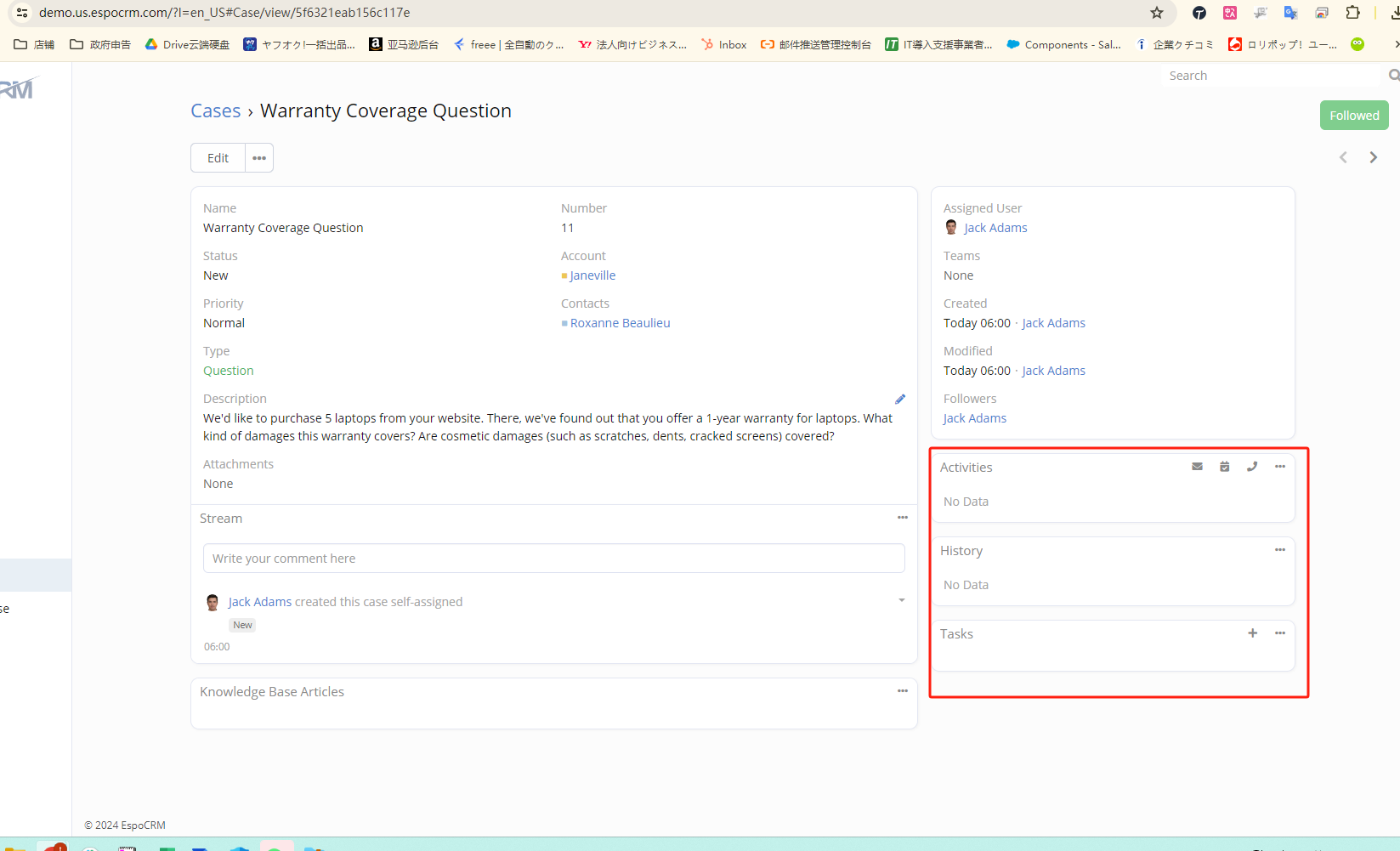Add a new task with plus icon
1400x851 pixels.
[x=1252, y=633]
